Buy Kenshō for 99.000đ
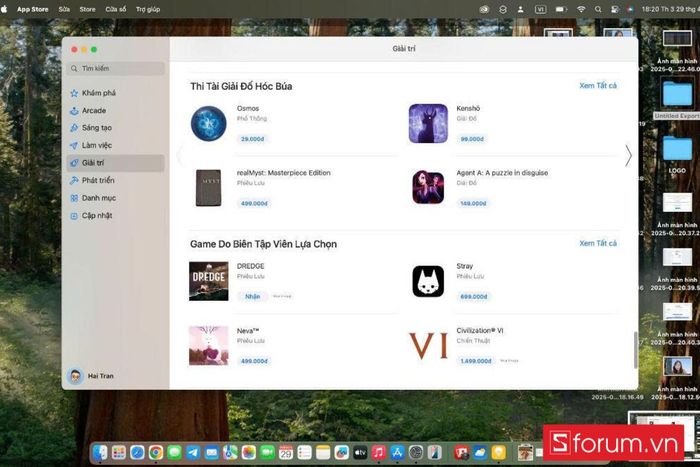 (472, 139)
